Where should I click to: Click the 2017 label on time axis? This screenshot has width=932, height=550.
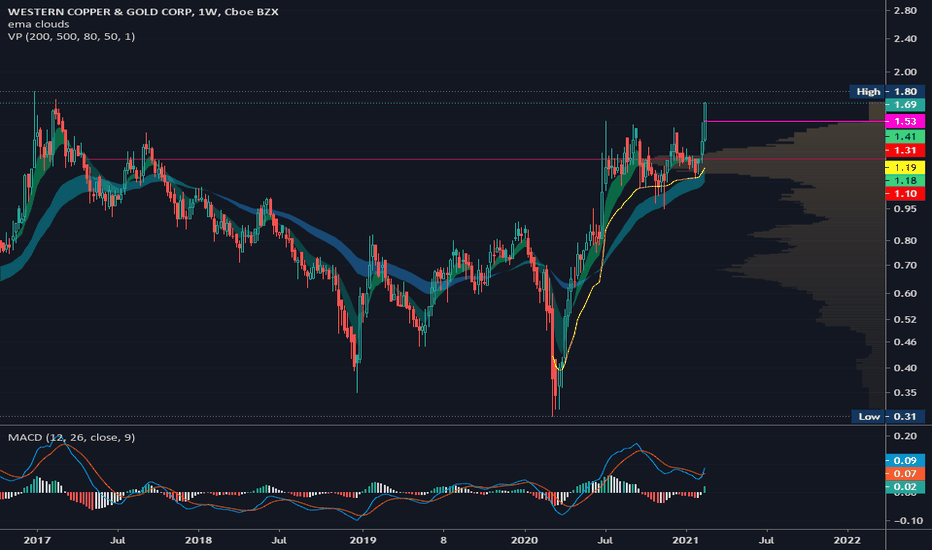tap(37, 540)
